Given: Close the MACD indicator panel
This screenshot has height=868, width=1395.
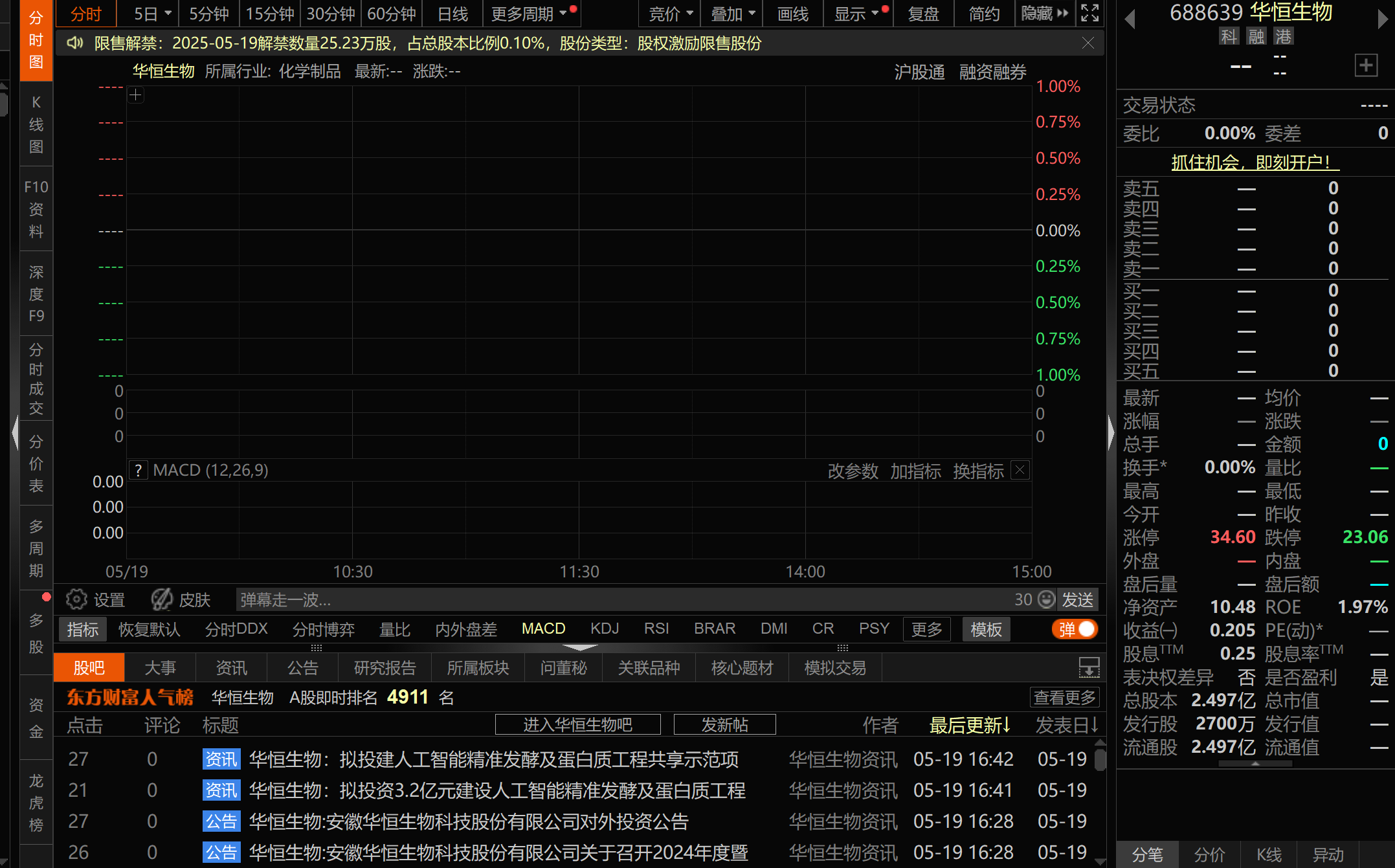Looking at the screenshot, I should click(x=1020, y=471).
